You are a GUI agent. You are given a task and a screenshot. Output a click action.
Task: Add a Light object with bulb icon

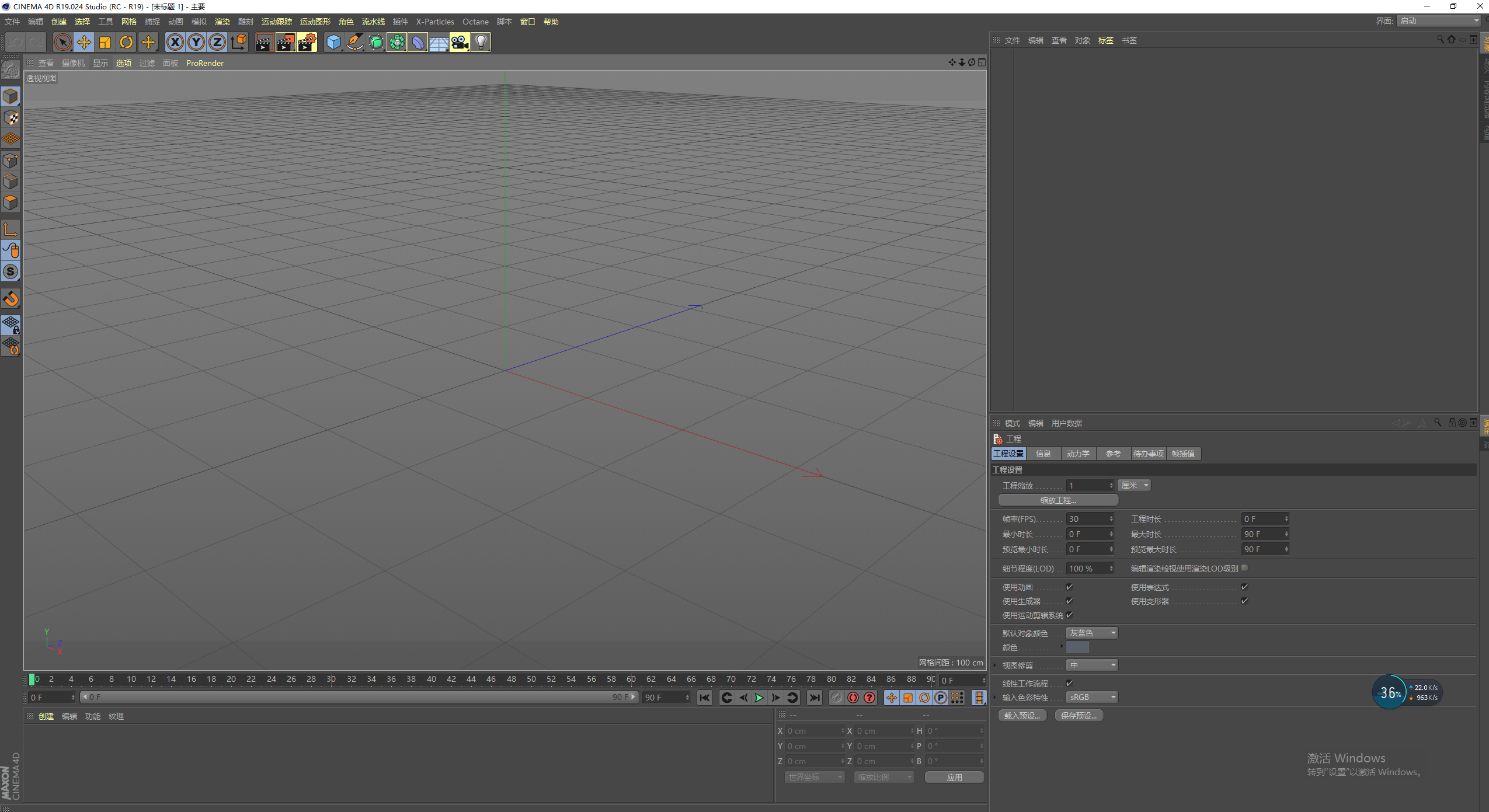click(481, 42)
